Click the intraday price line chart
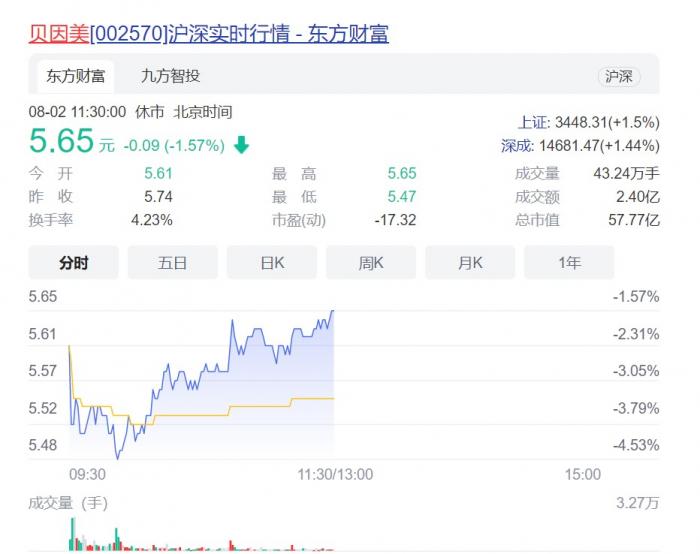Image resolution: width=700 pixels, height=554 pixels. [x=201, y=384]
